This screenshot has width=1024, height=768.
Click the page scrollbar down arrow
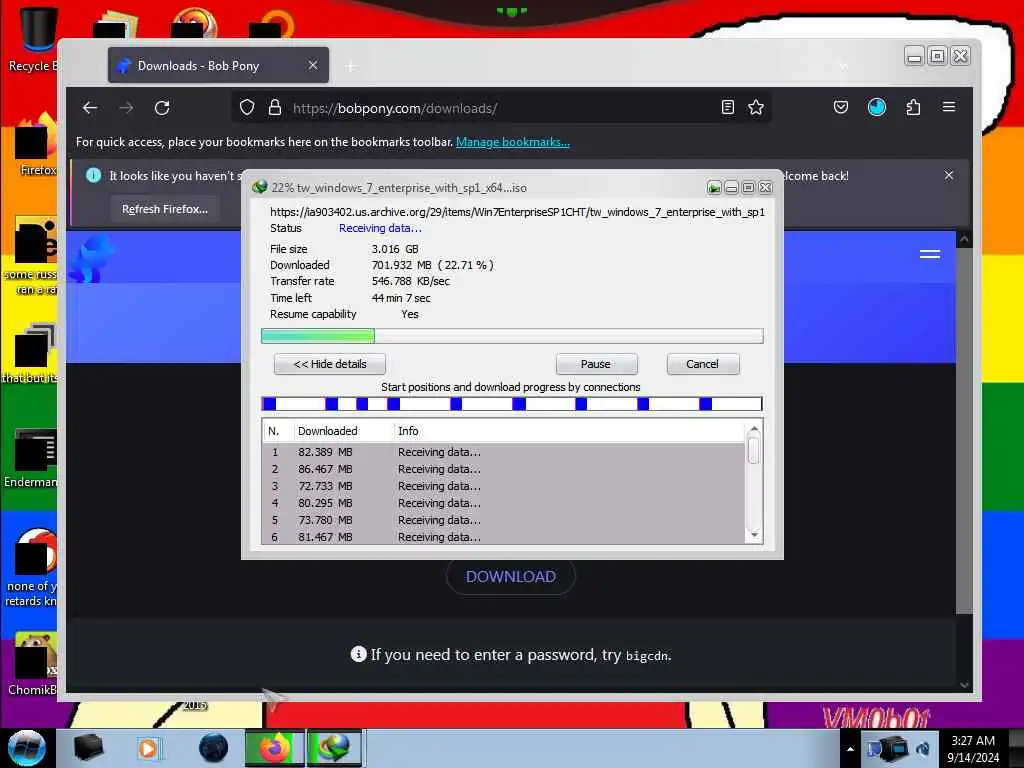tap(964, 685)
